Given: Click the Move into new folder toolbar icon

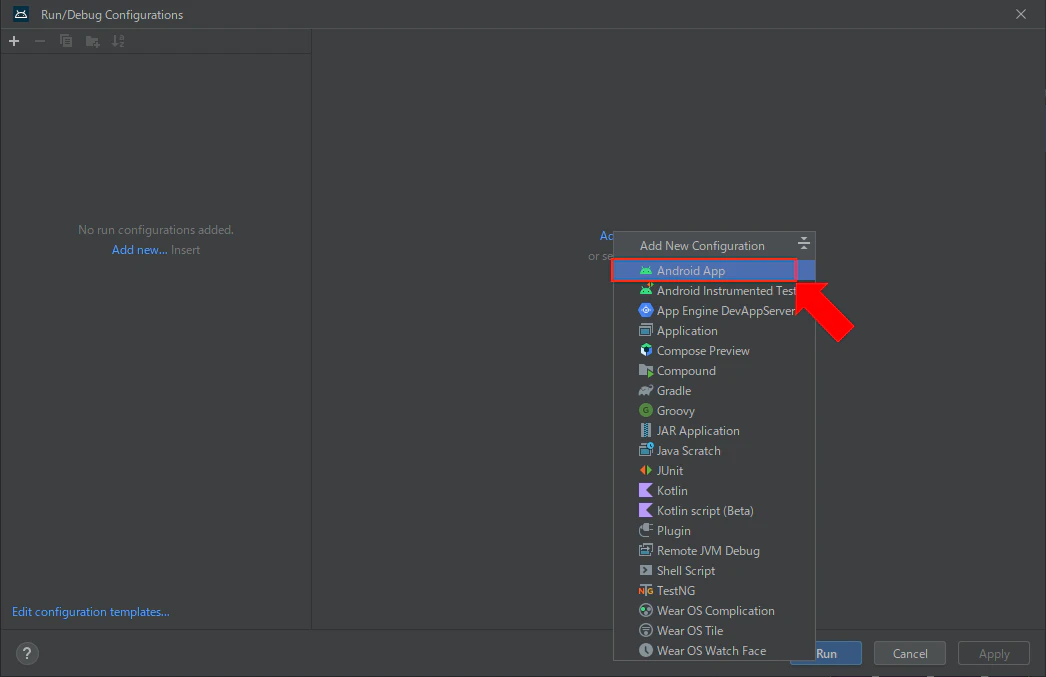Looking at the screenshot, I should [93, 41].
